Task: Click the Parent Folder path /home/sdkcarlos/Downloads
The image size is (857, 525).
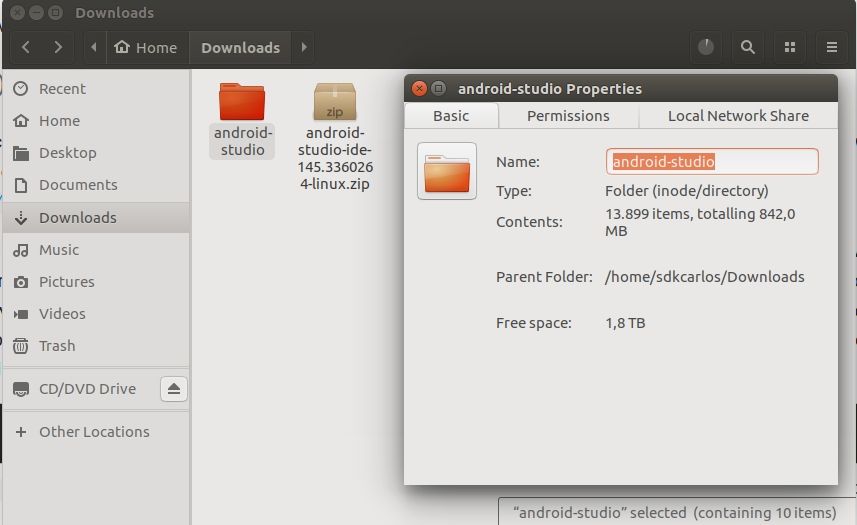Action: (705, 277)
